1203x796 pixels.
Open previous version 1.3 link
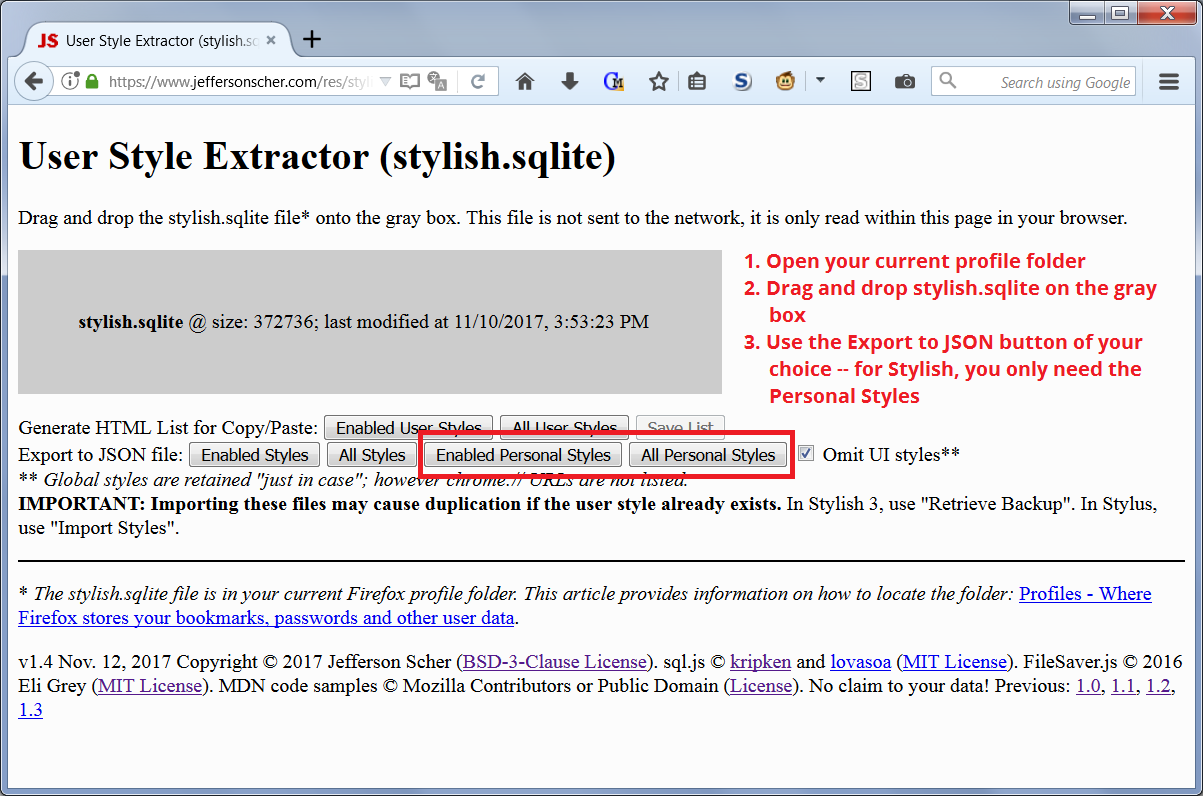point(30,711)
